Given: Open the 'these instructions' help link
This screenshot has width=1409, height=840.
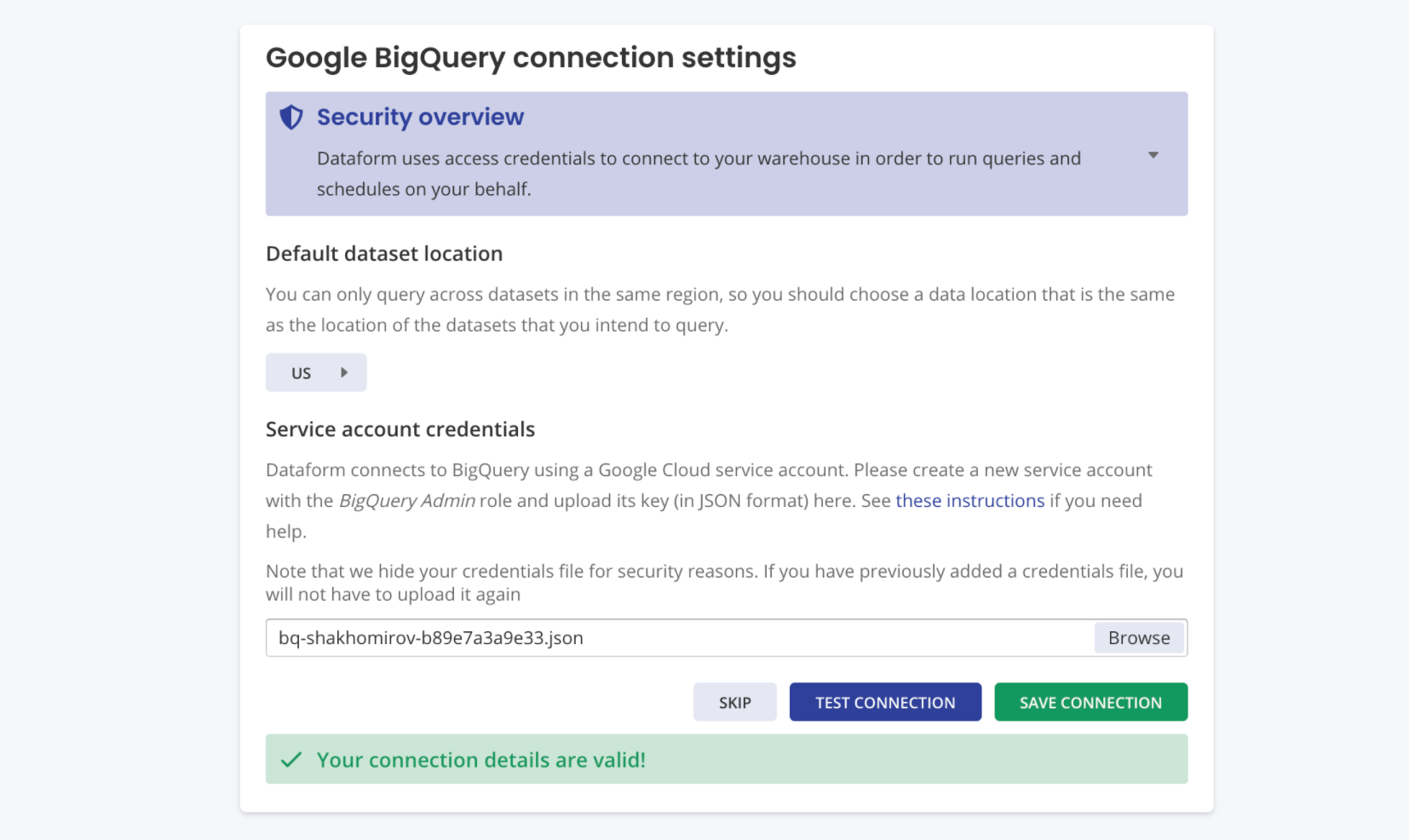Looking at the screenshot, I should (969, 501).
